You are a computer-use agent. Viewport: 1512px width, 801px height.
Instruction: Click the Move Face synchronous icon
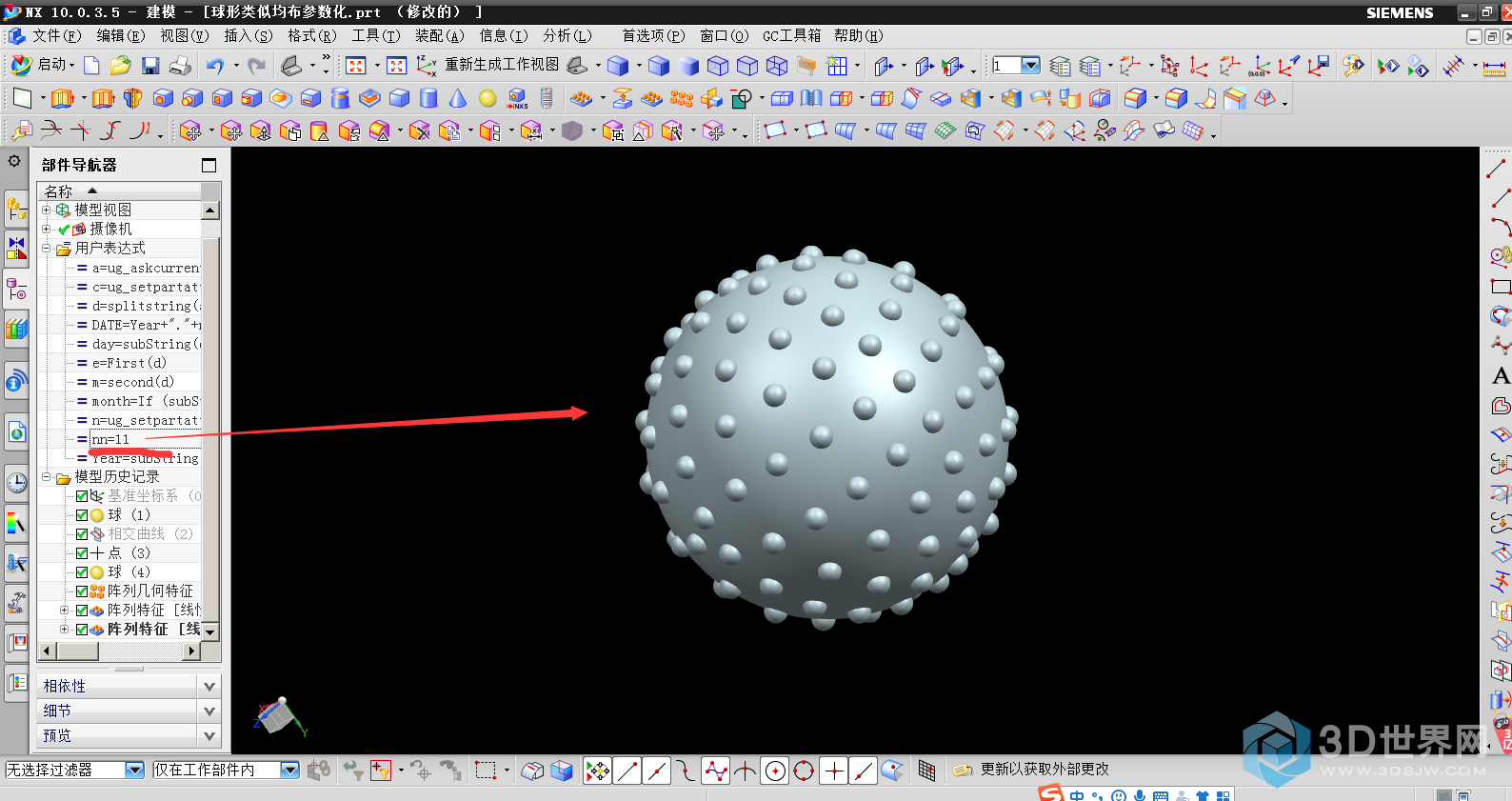(190, 130)
